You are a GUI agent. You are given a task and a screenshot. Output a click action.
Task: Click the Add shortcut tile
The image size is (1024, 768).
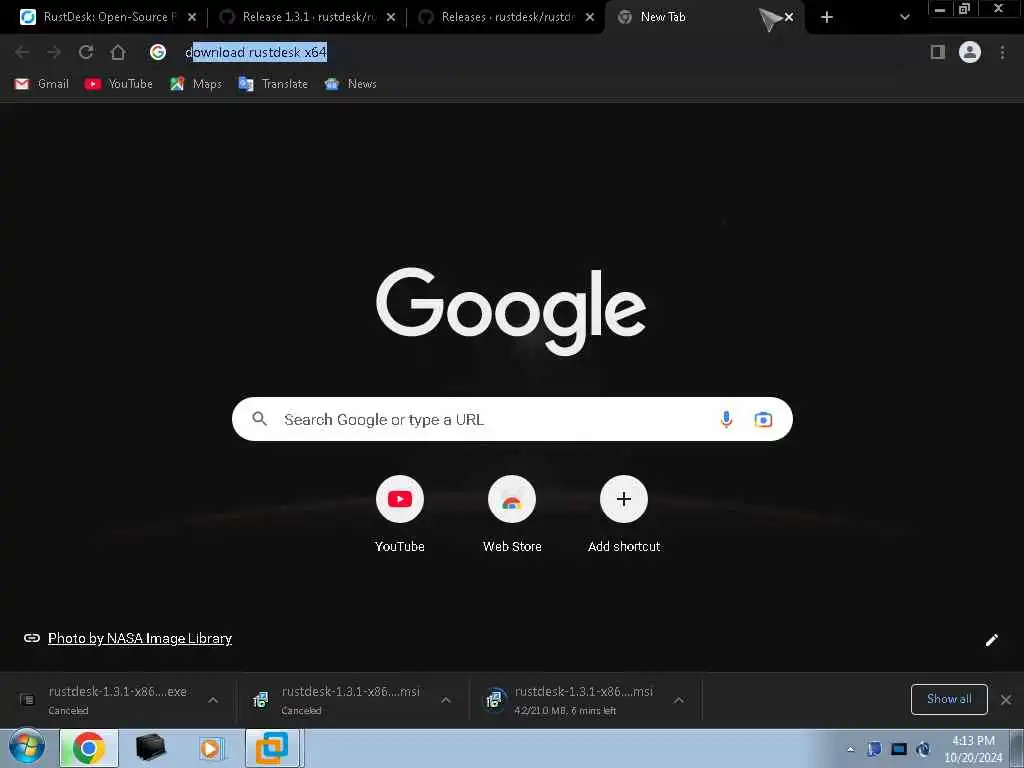point(624,514)
